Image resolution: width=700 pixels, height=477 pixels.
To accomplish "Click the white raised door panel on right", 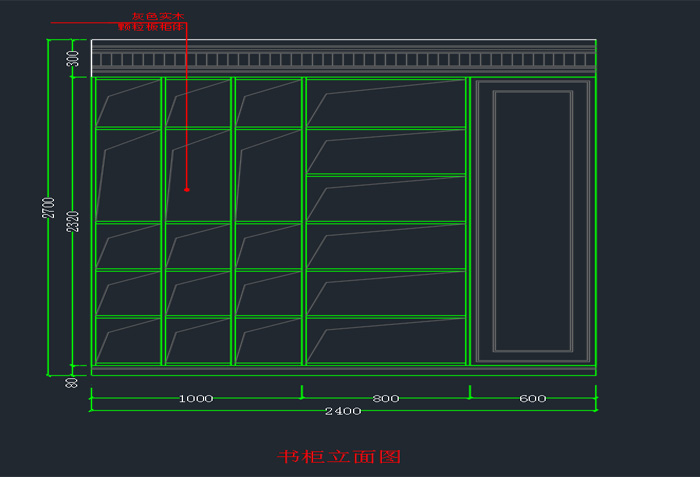I will pos(533,221).
